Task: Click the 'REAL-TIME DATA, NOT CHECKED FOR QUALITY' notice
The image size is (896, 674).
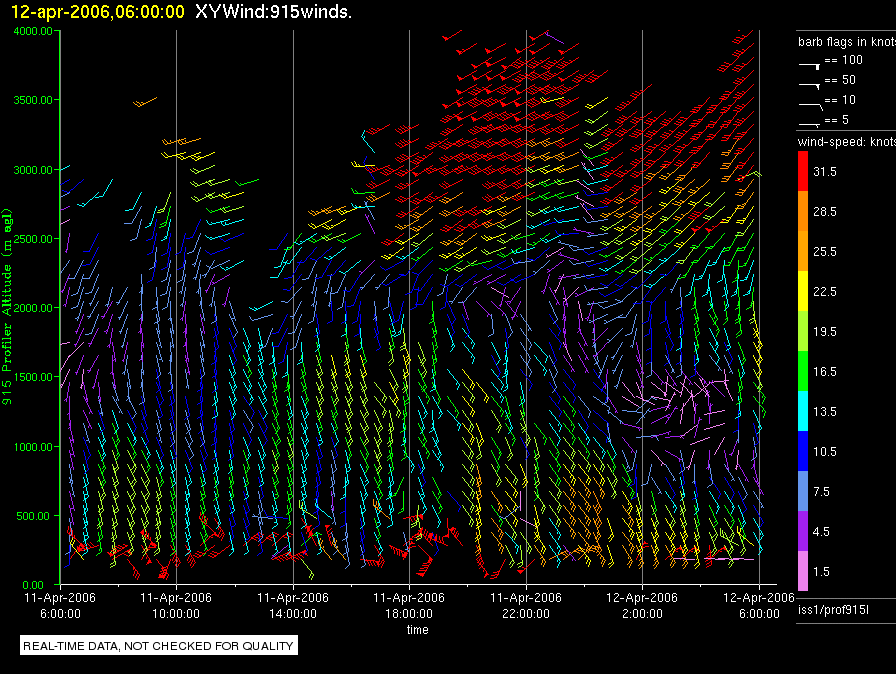Action: coord(158,646)
